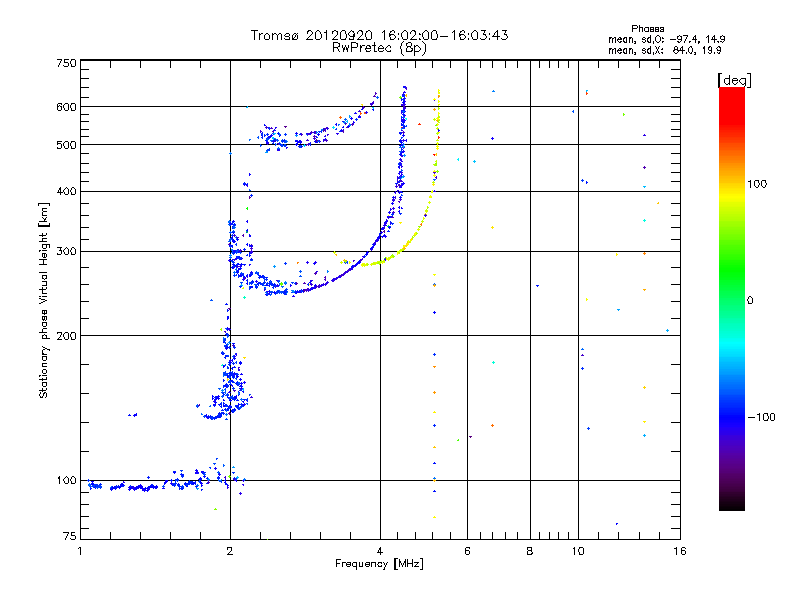Viewport: 800px width, 600px height.
Task: Click the y-axis '600' tick label
Action: pyautogui.click(x=67, y=107)
